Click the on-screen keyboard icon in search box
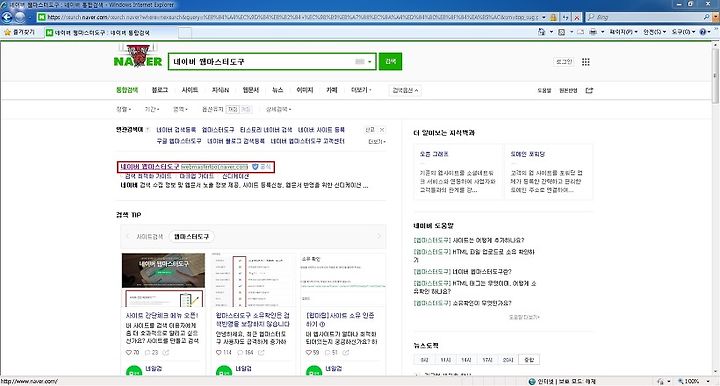The image size is (720, 386). pyautogui.click(x=360, y=62)
